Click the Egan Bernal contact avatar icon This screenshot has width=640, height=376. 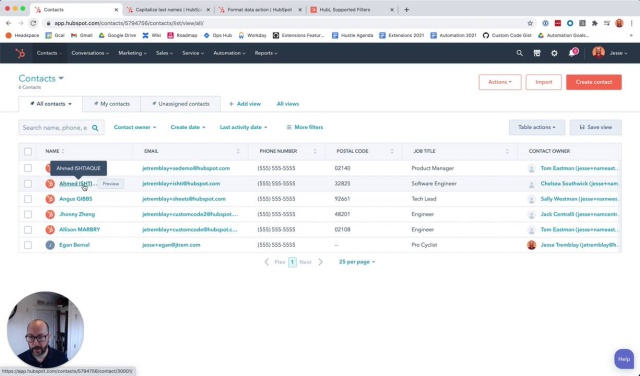[x=50, y=245]
